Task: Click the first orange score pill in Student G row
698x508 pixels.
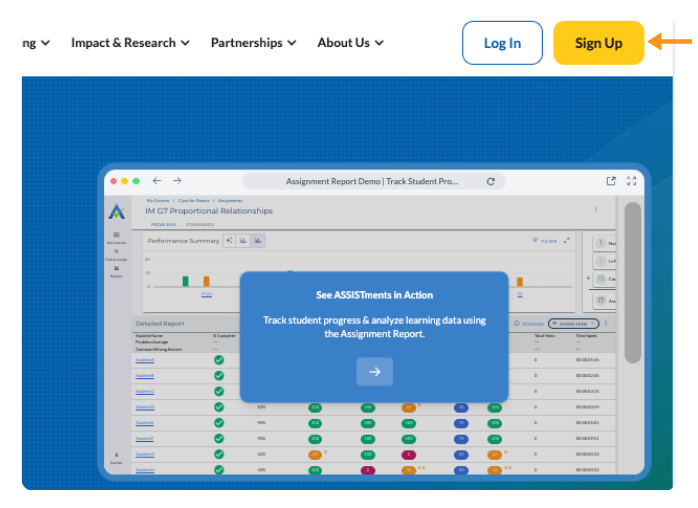Action: pyautogui.click(x=315, y=455)
